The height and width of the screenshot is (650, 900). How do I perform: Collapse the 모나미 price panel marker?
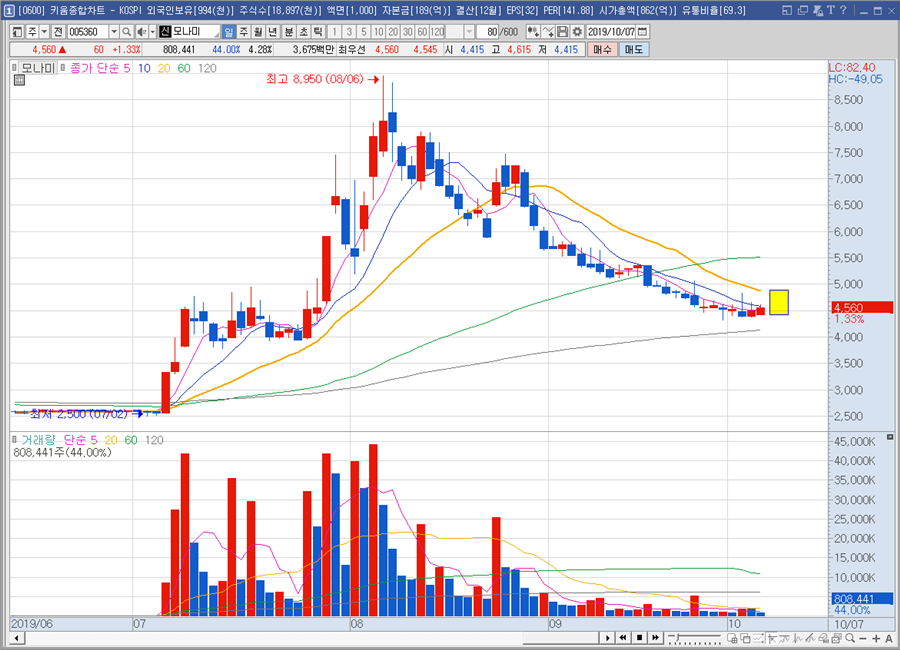14,68
